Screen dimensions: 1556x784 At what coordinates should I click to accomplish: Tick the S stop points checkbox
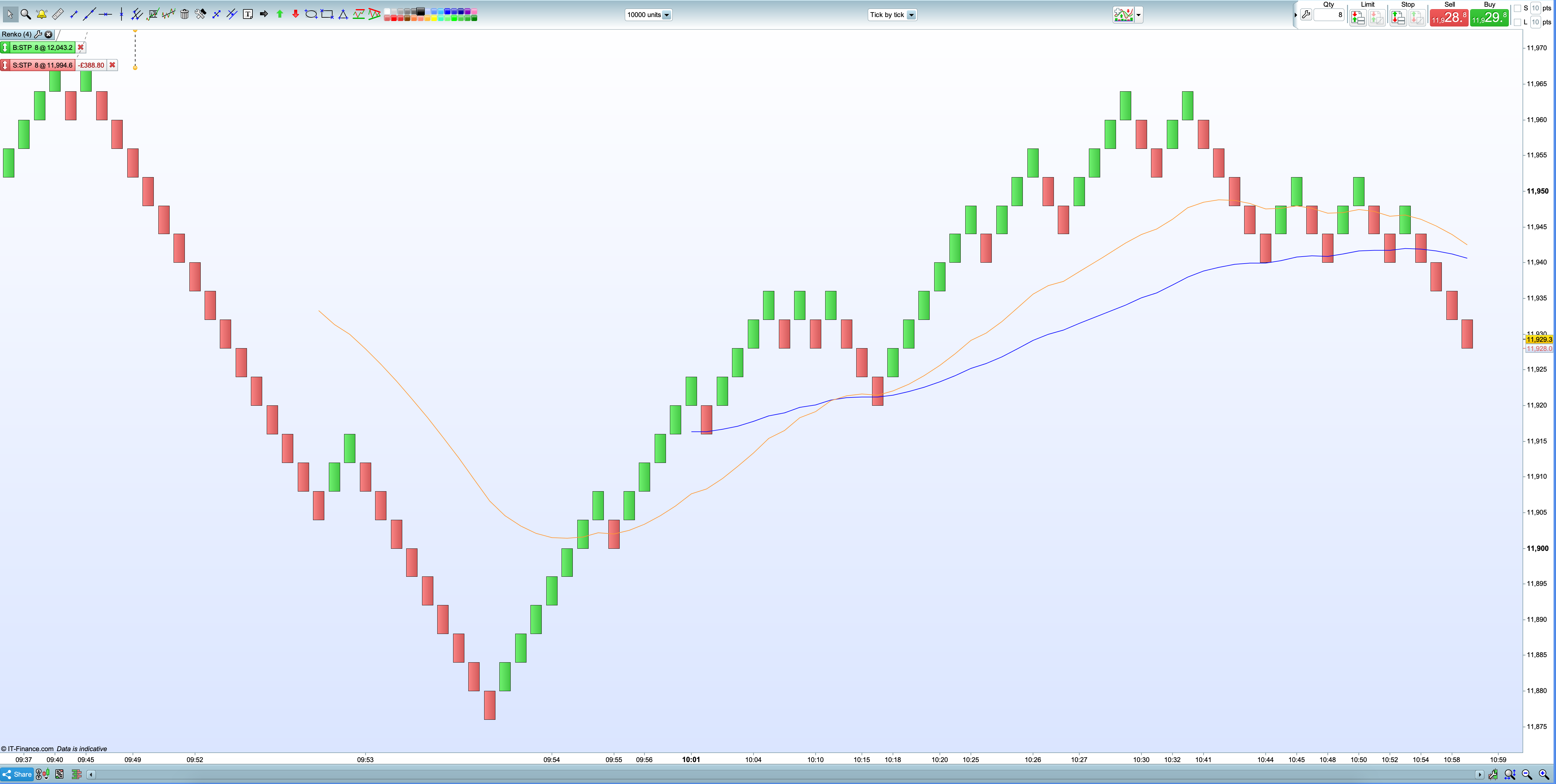pos(1517,9)
